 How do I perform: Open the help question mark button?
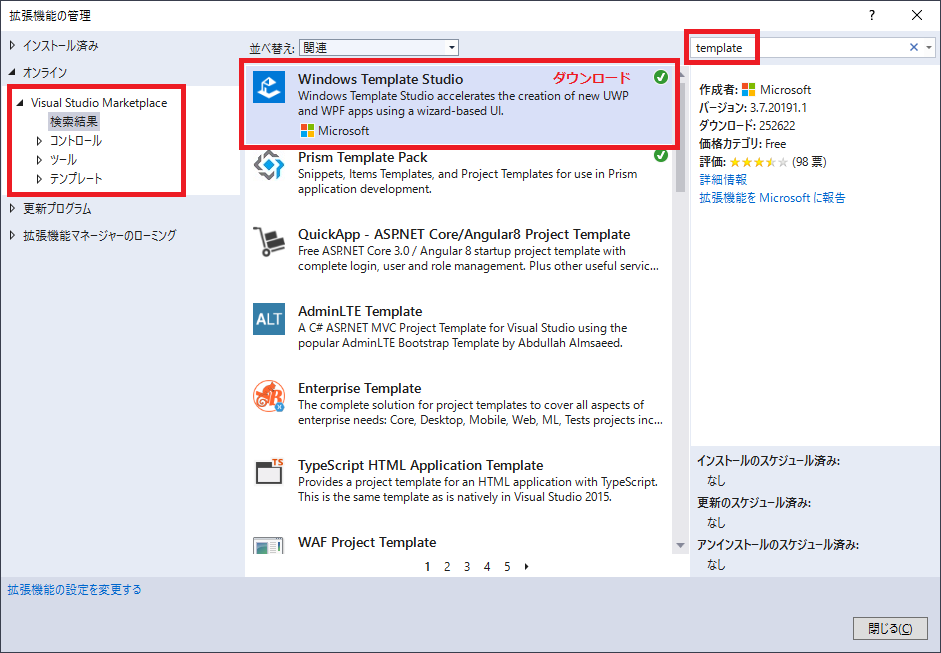872,16
